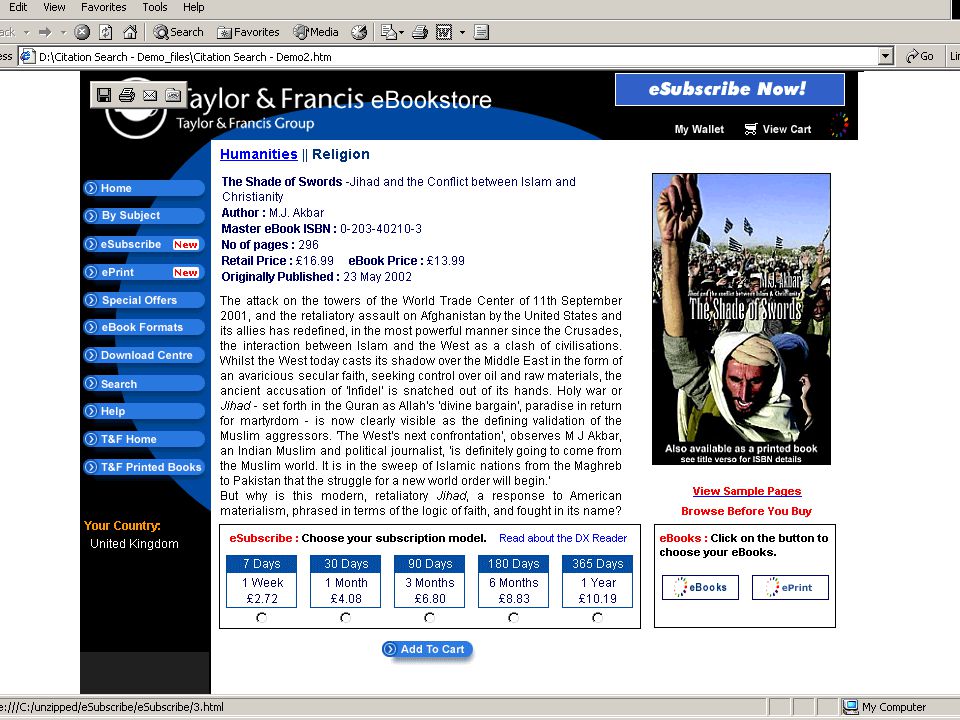Open T&F Home sidebar item
This screenshot has height=720, width=960.
tap(144, 439)
